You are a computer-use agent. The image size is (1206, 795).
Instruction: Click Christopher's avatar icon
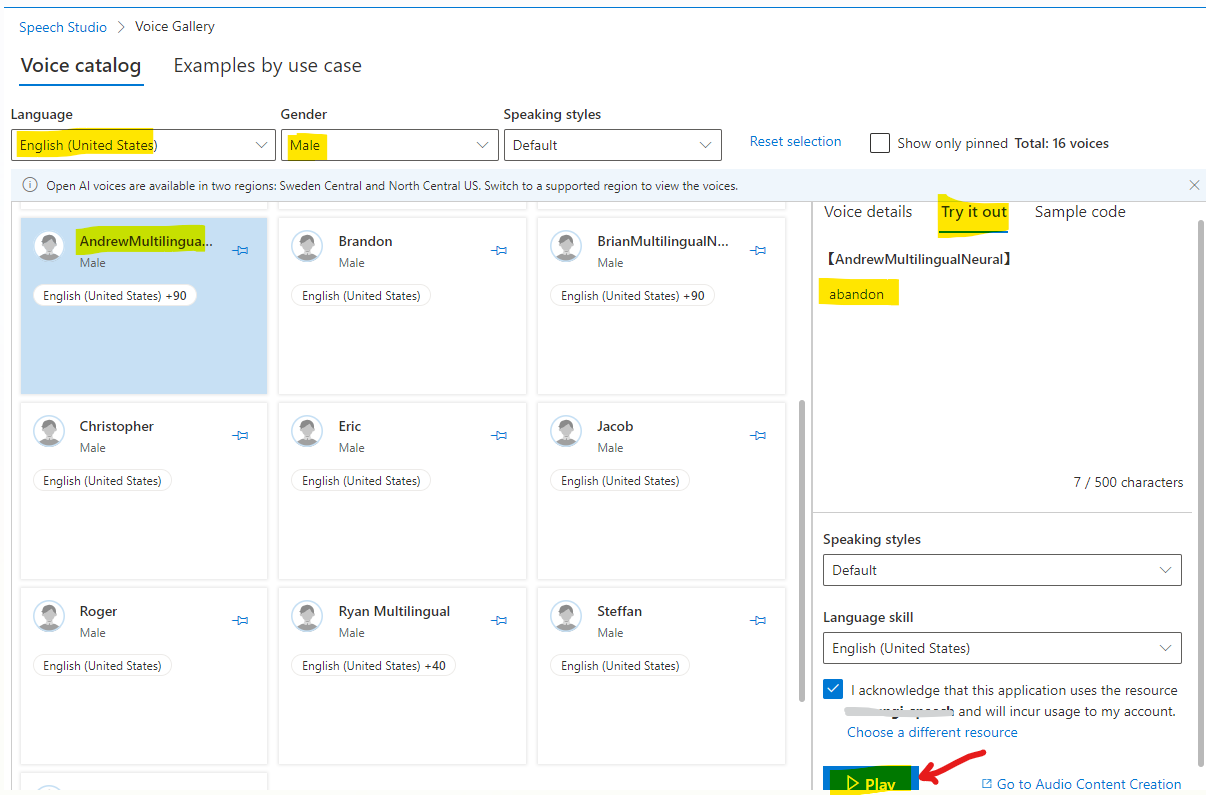(49, 431)
